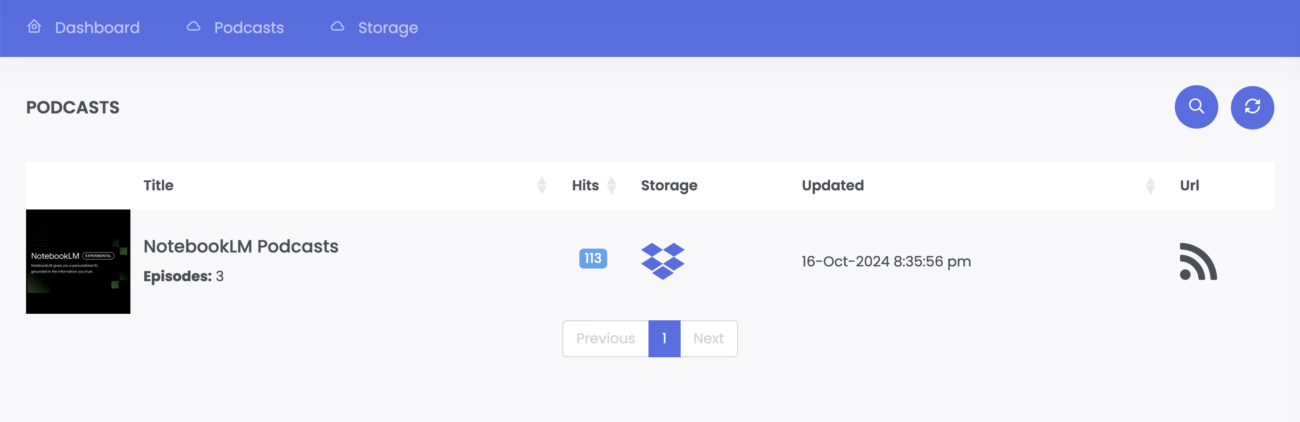The image size is (1300, 422).
Task: Open the NotebookLM Podcasts title link
Action: [241, 246]
